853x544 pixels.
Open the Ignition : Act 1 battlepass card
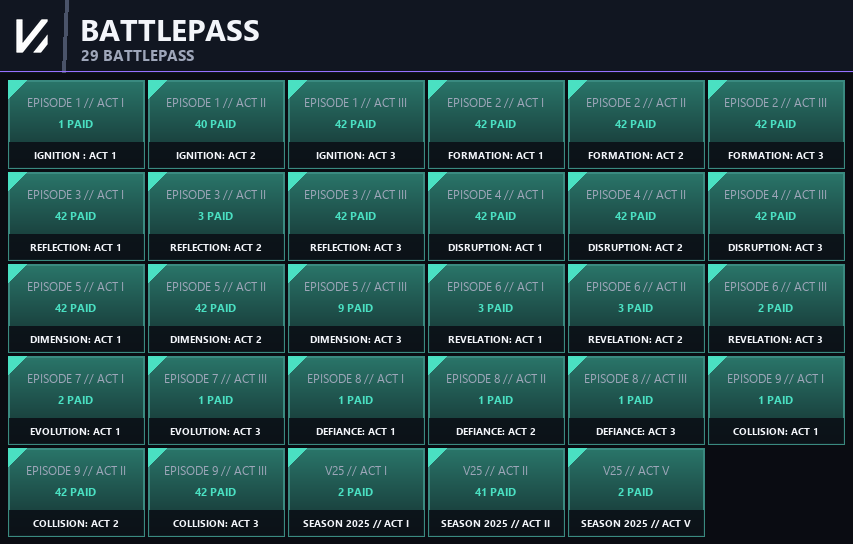coord(76,125)
